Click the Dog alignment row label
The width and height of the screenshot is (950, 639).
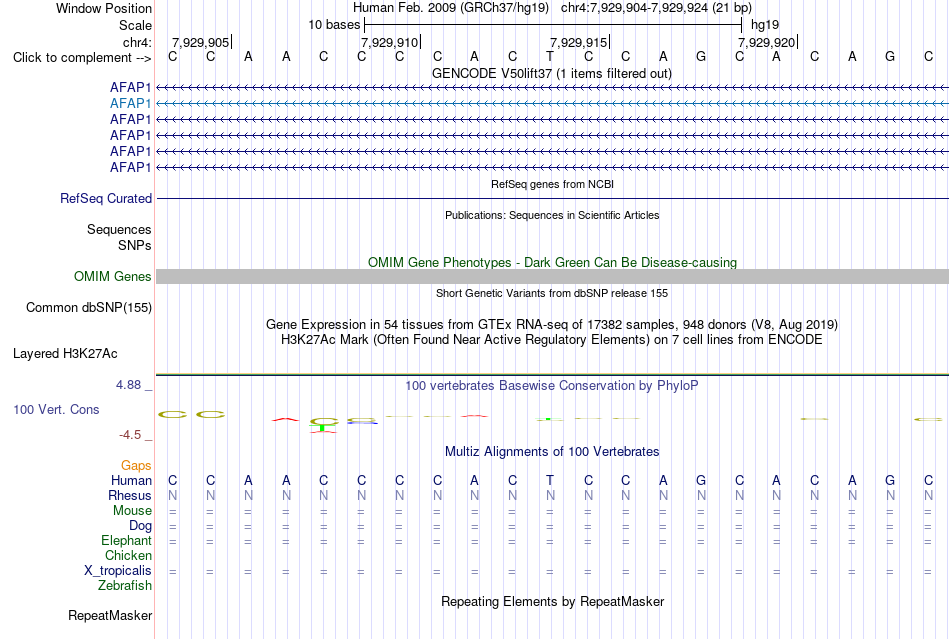pyautogui.click(x=140, y=526)
